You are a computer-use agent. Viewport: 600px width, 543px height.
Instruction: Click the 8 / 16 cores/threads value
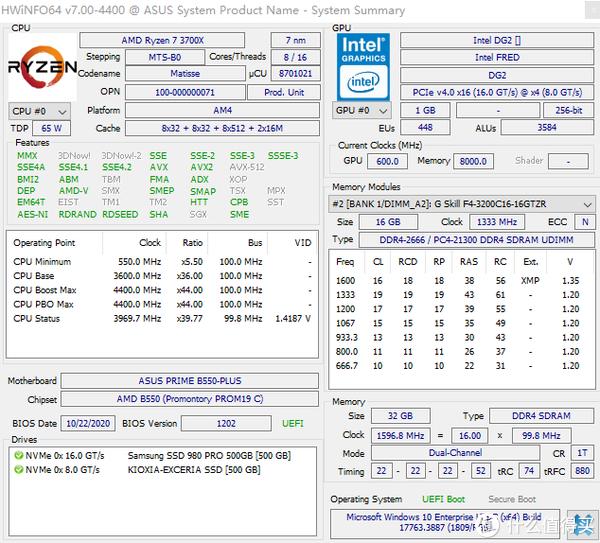tap(295, 57)
